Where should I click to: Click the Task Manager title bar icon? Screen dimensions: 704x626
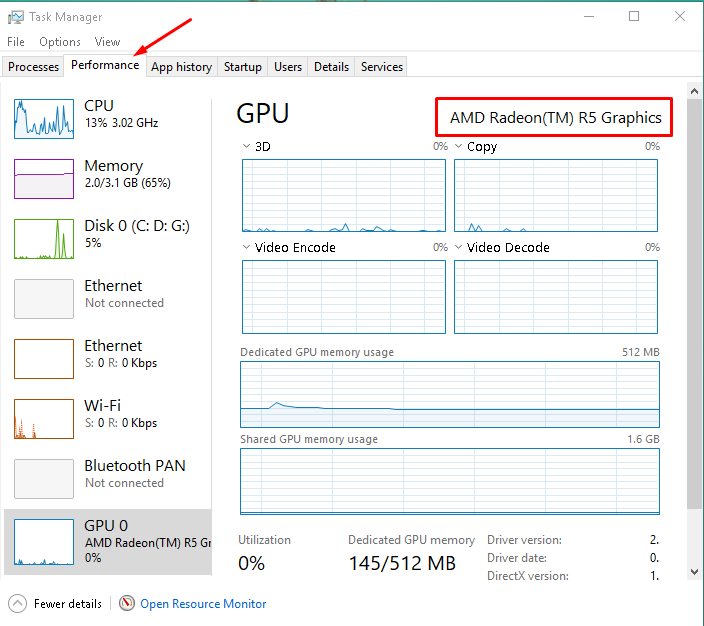[x=16, y=17]
